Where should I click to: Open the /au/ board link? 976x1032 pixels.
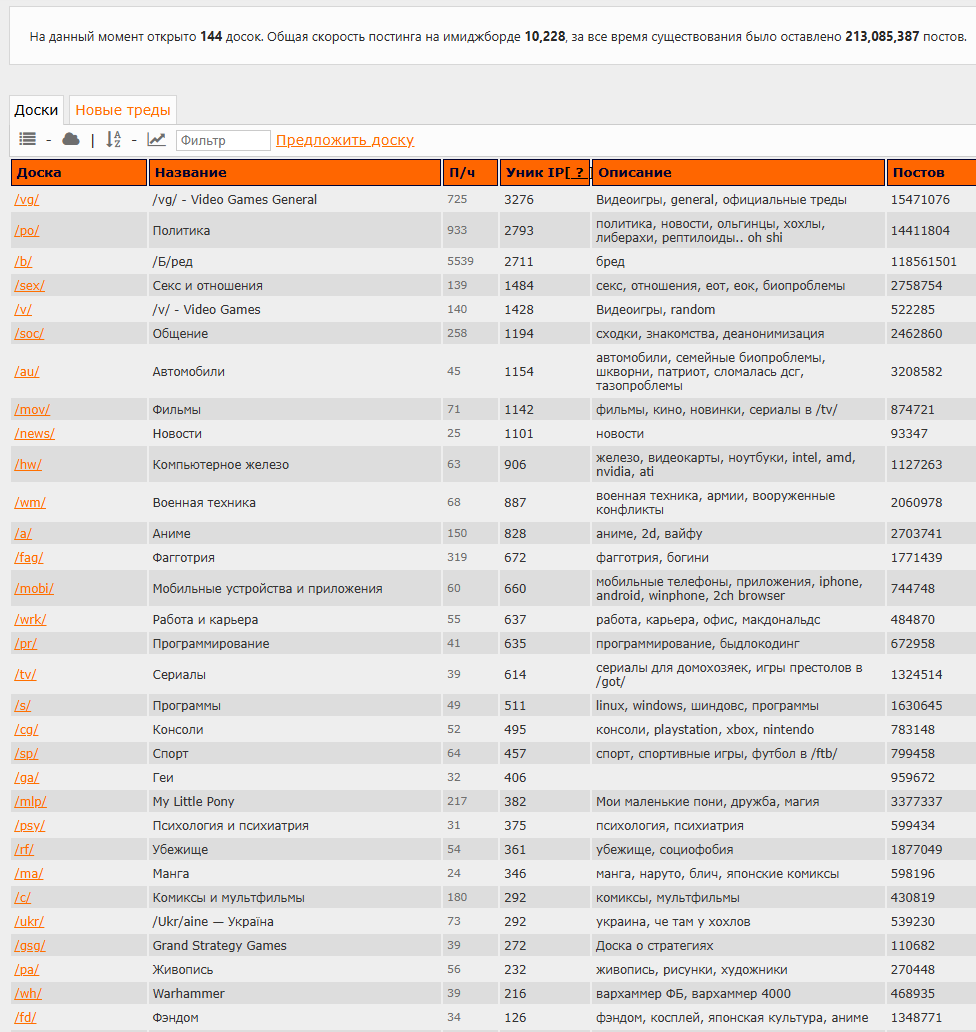pyautogui.click(x=27, y=371)
